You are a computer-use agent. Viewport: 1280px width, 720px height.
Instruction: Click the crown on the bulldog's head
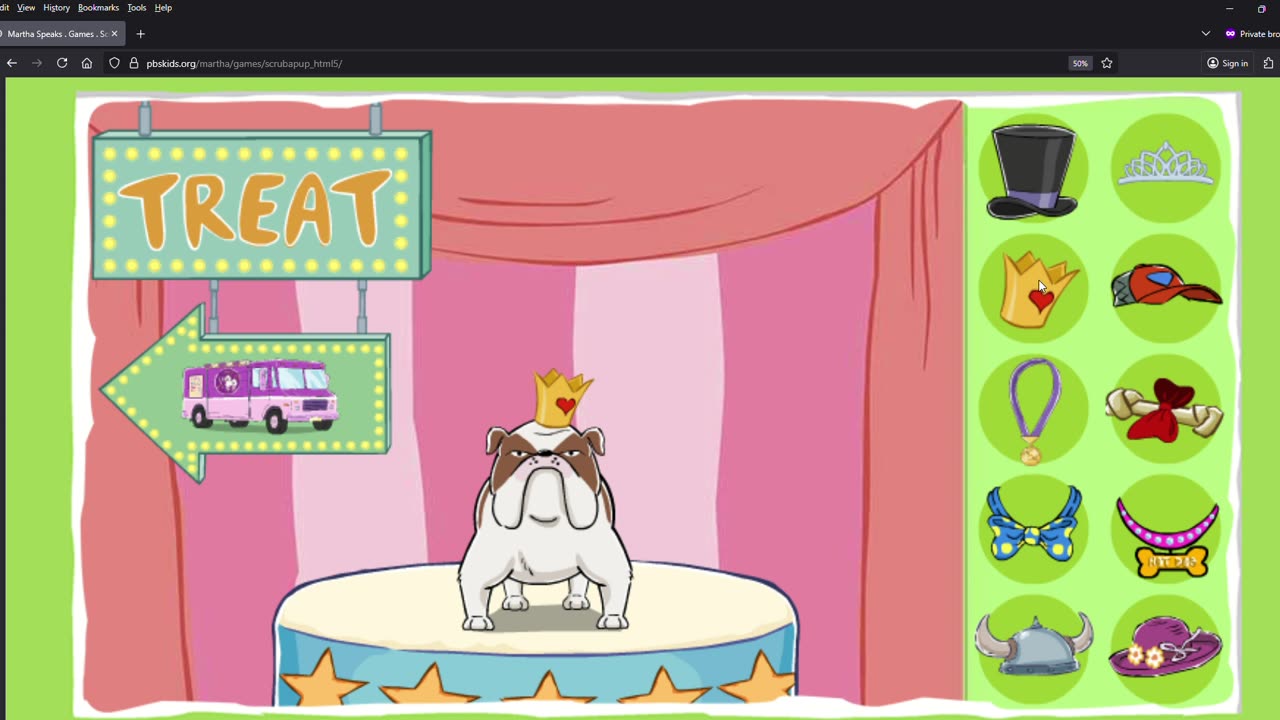click(x=563, y=398)
